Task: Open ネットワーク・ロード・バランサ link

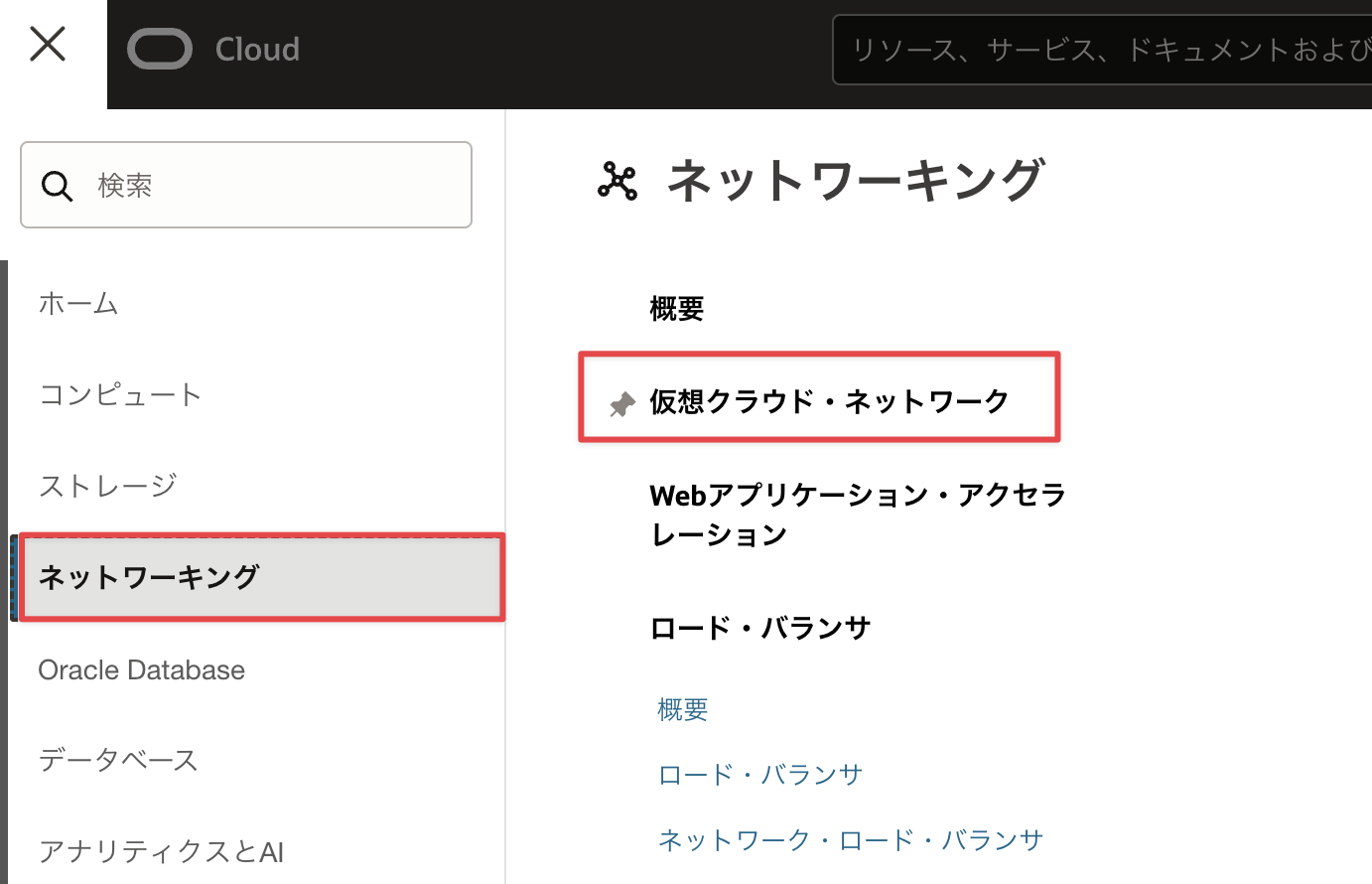Action: [851, 840]
